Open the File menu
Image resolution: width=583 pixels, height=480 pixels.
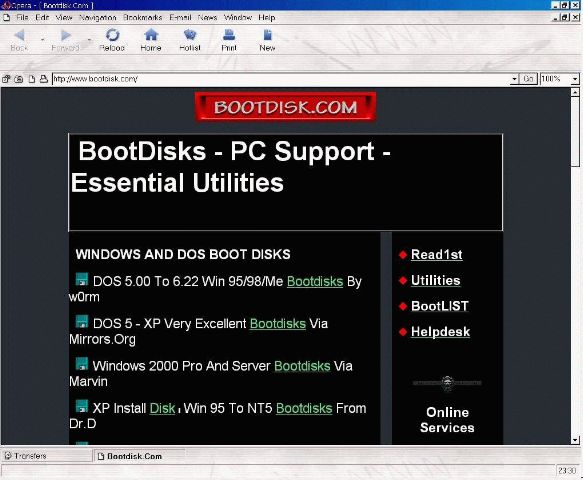click(22, 17)
